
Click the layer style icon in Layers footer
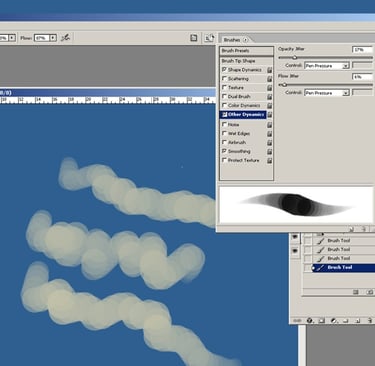[310, 321]
